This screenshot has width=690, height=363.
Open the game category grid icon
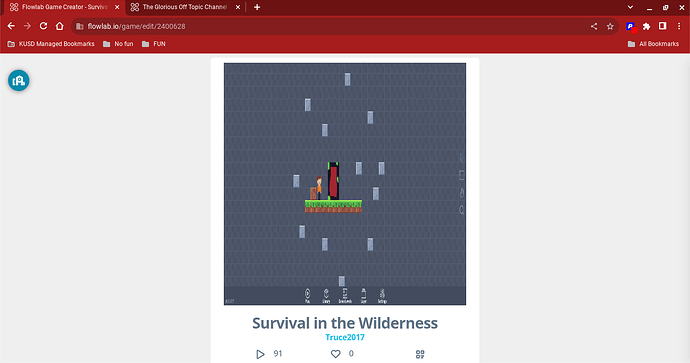point(420,354)
